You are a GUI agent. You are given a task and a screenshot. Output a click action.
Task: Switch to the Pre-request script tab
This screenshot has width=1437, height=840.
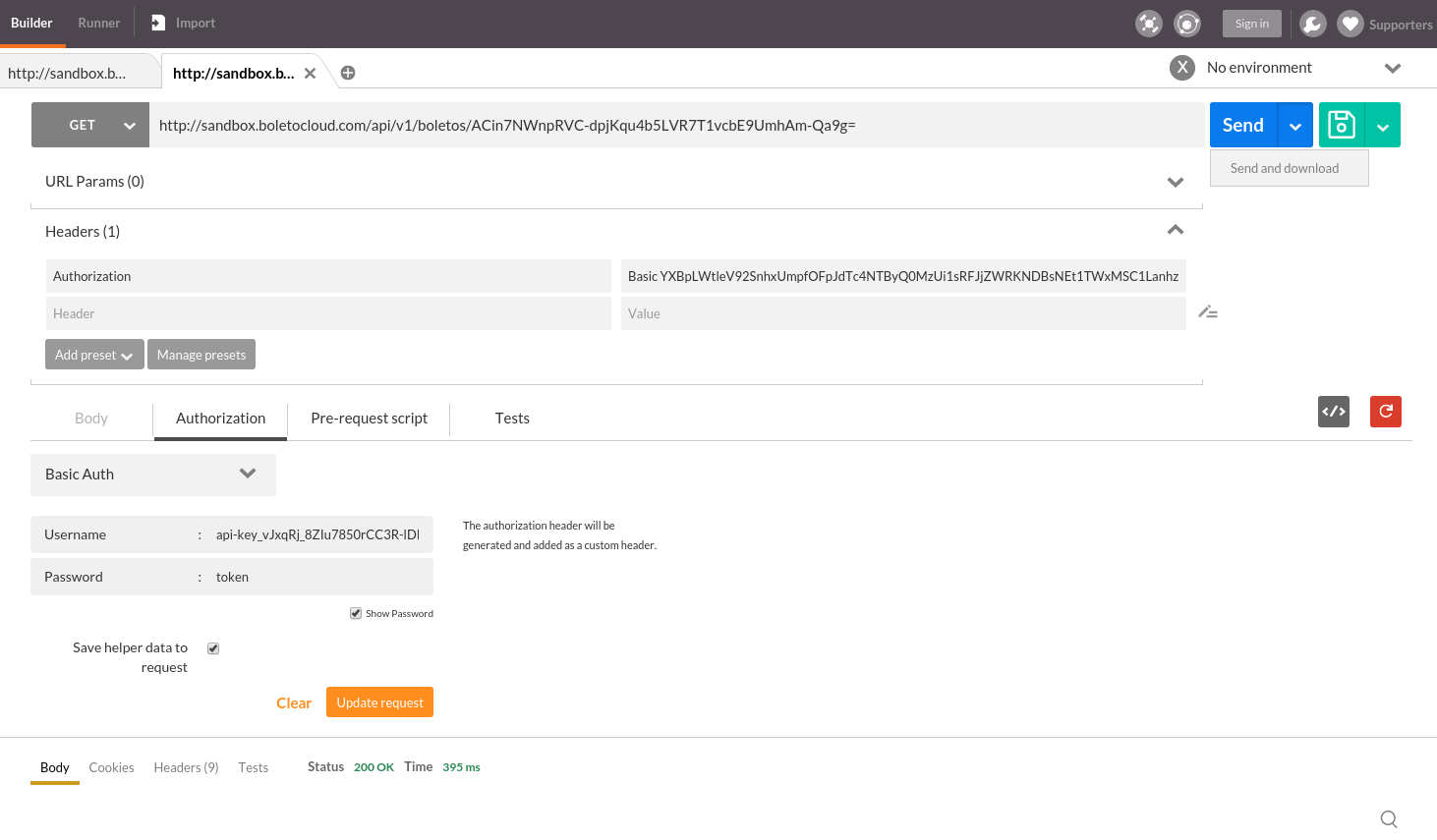[x=369, y=419]
